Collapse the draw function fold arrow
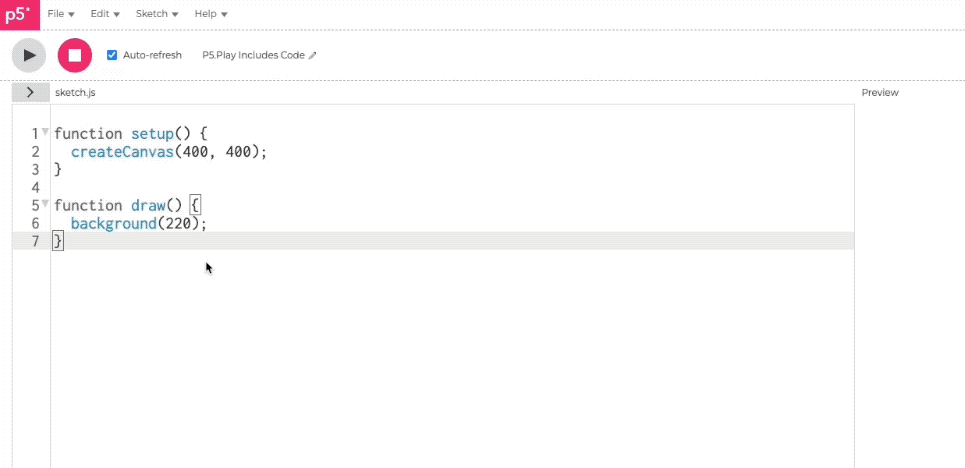Image resolution: width=965 pixels, height=468 pixels. [x=45, y=203]
